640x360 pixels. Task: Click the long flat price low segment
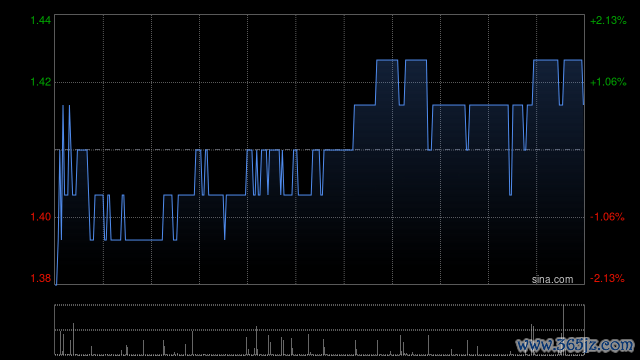coord(144,240)
